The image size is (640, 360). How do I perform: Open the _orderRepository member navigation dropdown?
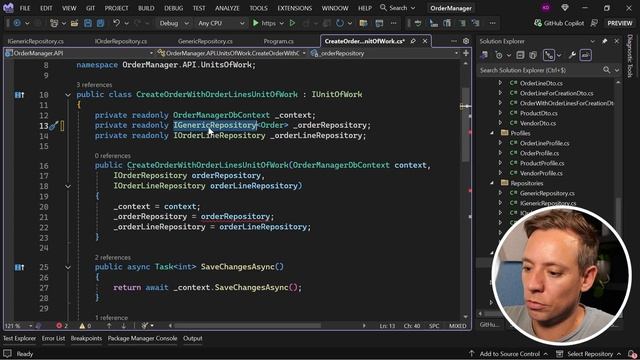click(x=384, y=53)
